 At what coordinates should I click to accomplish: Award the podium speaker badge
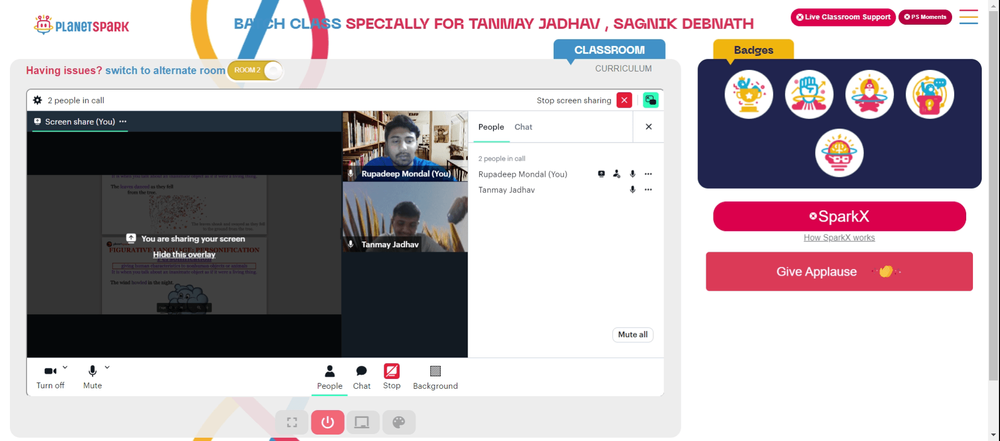pos(930,94)
